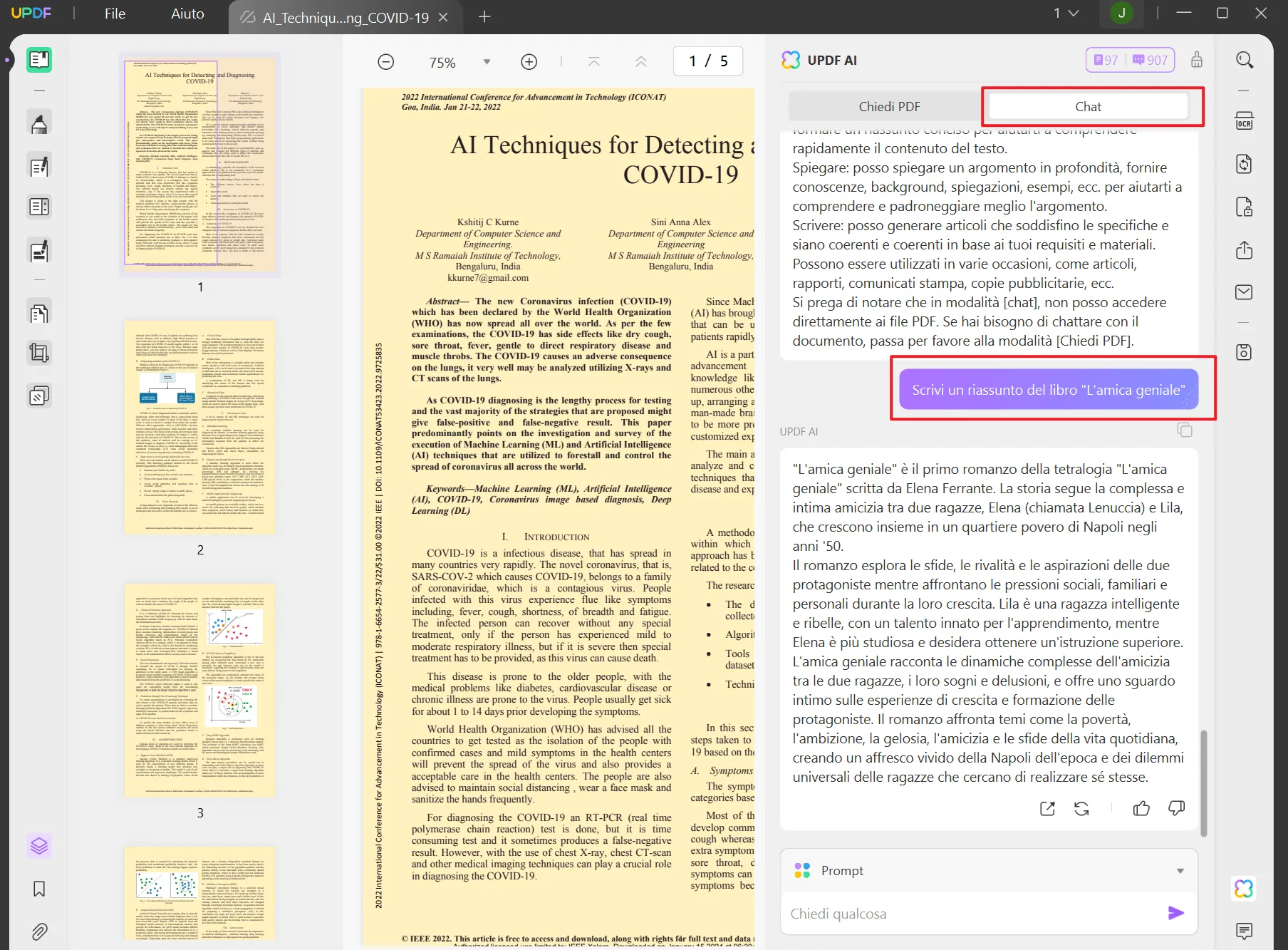Regenerate the AI response

(x=1081, y=808)
